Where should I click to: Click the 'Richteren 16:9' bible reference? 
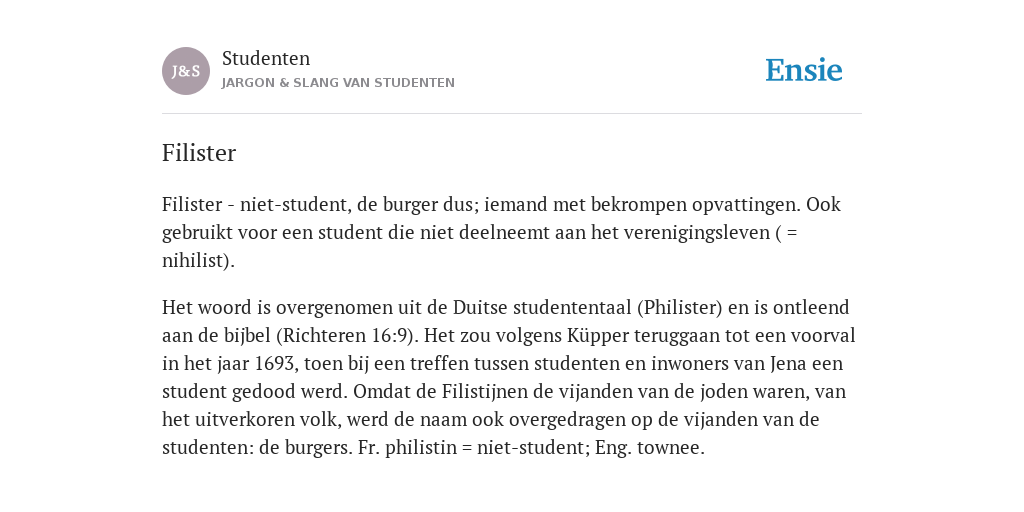pos(347,336)
